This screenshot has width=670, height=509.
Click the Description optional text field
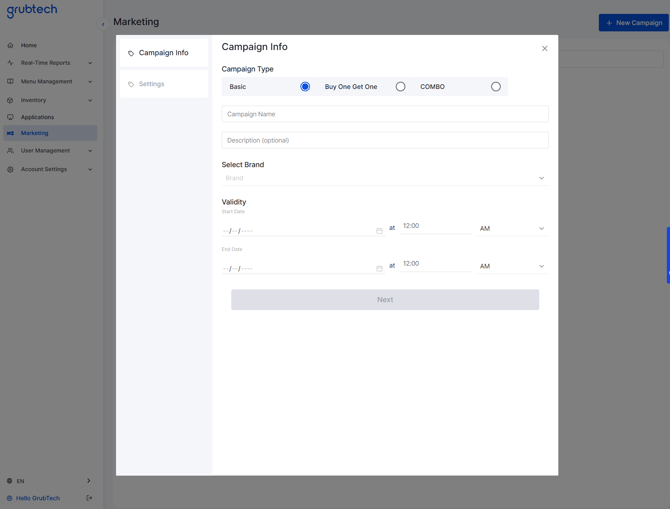tap(384, 140)
